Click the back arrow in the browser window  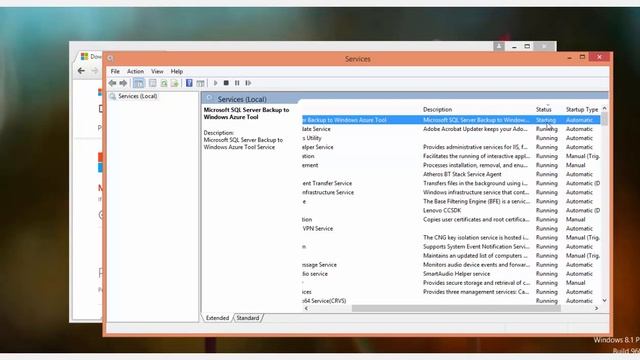(x=81, y=71)
